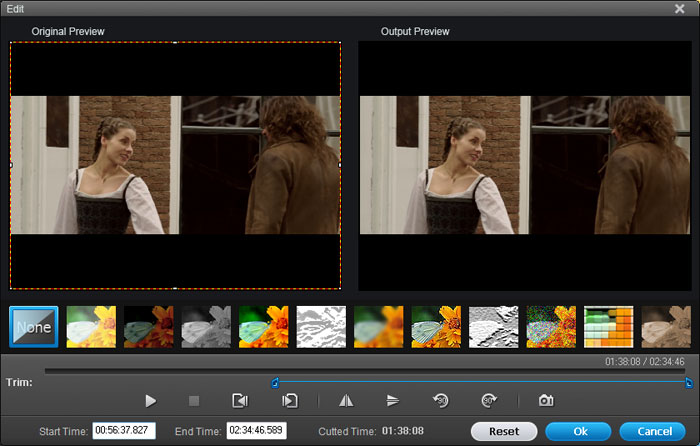Click the playback progress bar

365,371
